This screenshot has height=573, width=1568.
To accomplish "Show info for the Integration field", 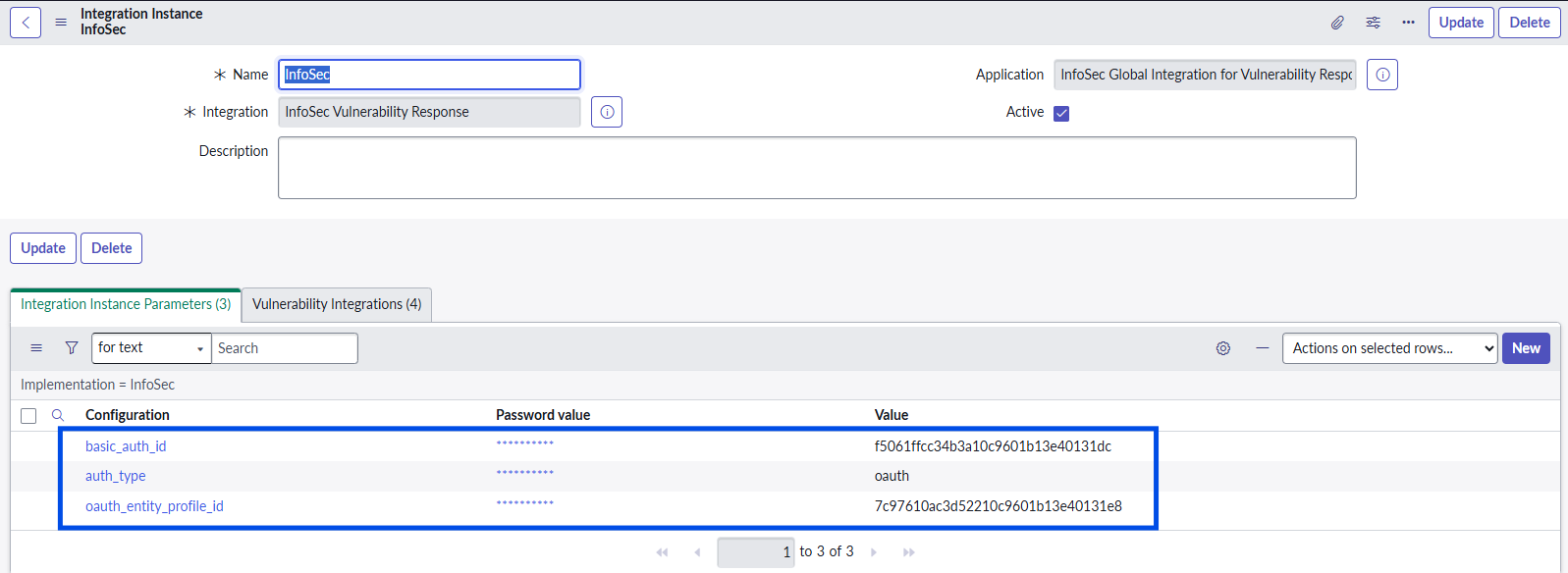I will [607, 112].
